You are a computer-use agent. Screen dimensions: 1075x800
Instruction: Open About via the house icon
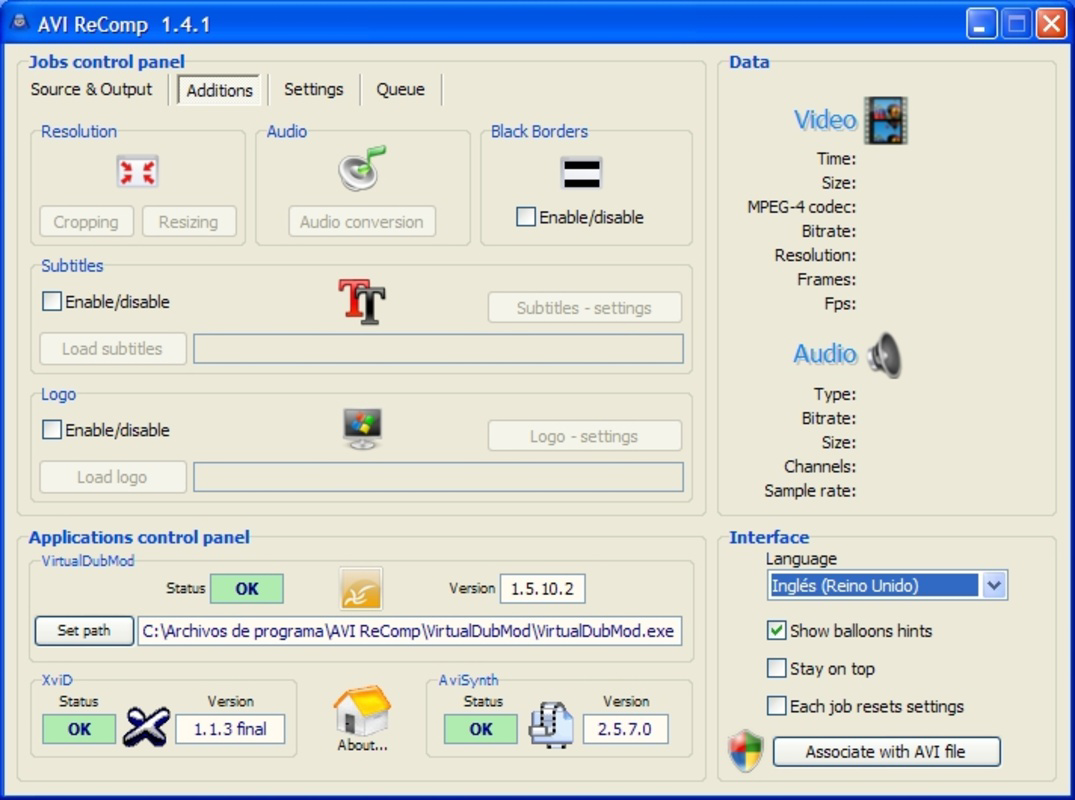coord(362,710)
